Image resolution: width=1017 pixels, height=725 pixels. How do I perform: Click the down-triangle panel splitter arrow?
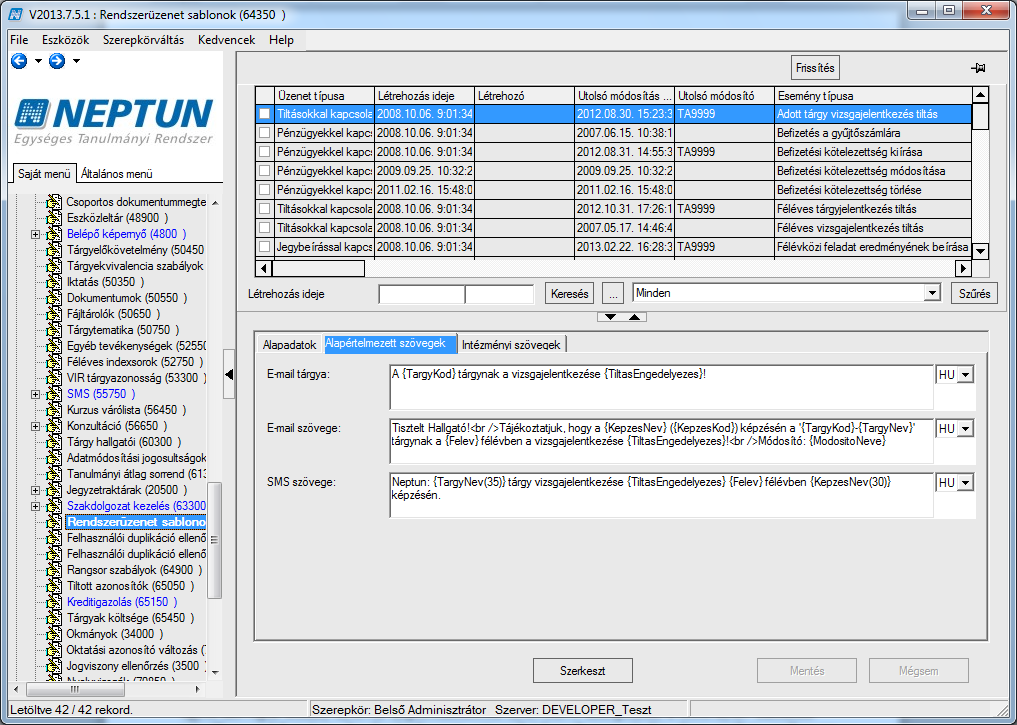coord(610,317)
